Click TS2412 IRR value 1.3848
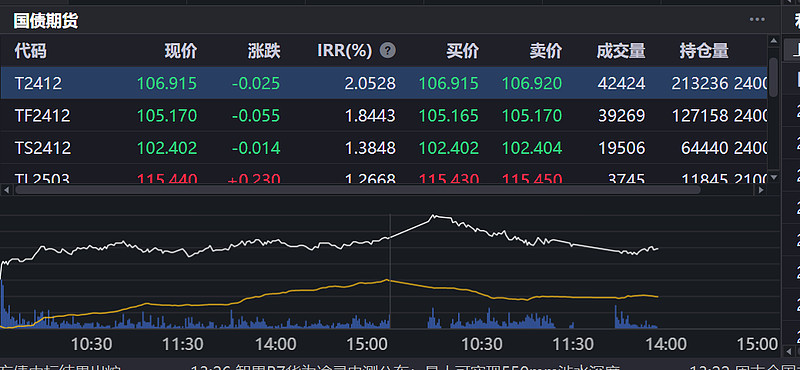 370,149
